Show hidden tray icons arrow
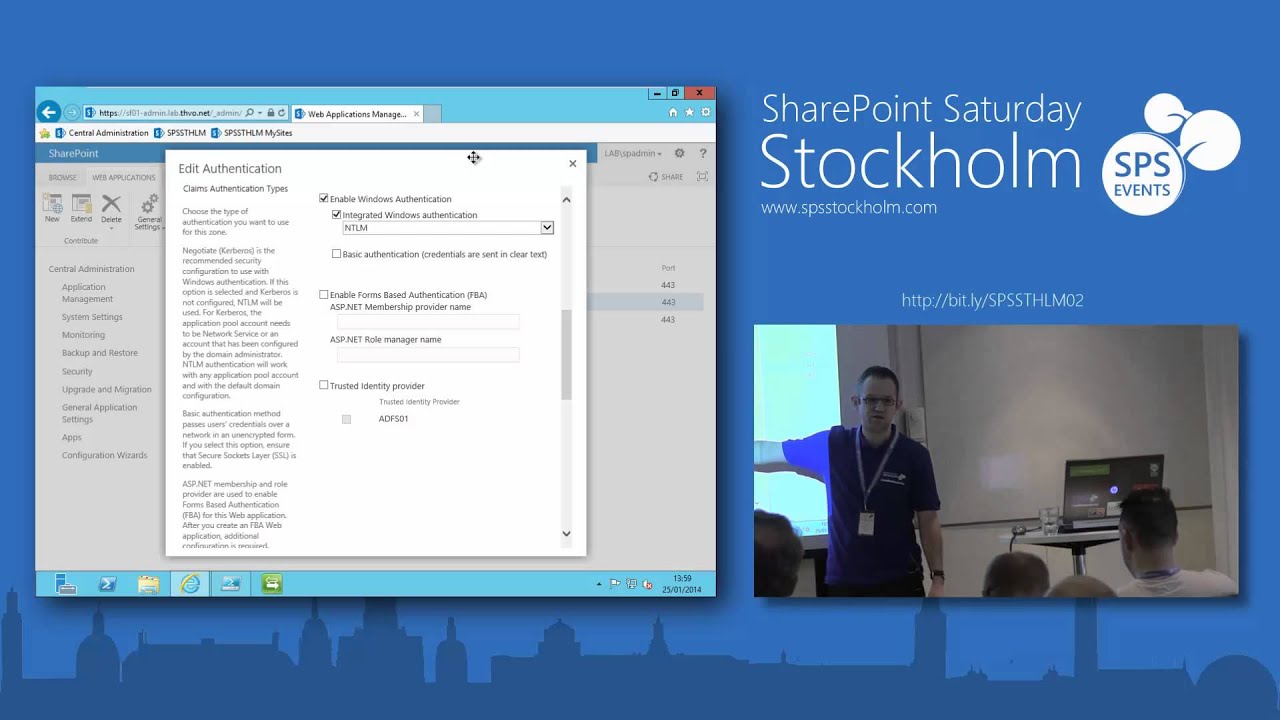The width and height of the screenshot is (1280, 720). coord(599,584)
